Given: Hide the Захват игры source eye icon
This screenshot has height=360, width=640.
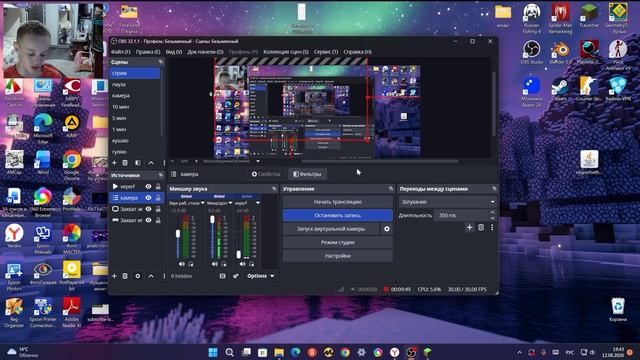Looking at the screenshot, I should [148, 220].
